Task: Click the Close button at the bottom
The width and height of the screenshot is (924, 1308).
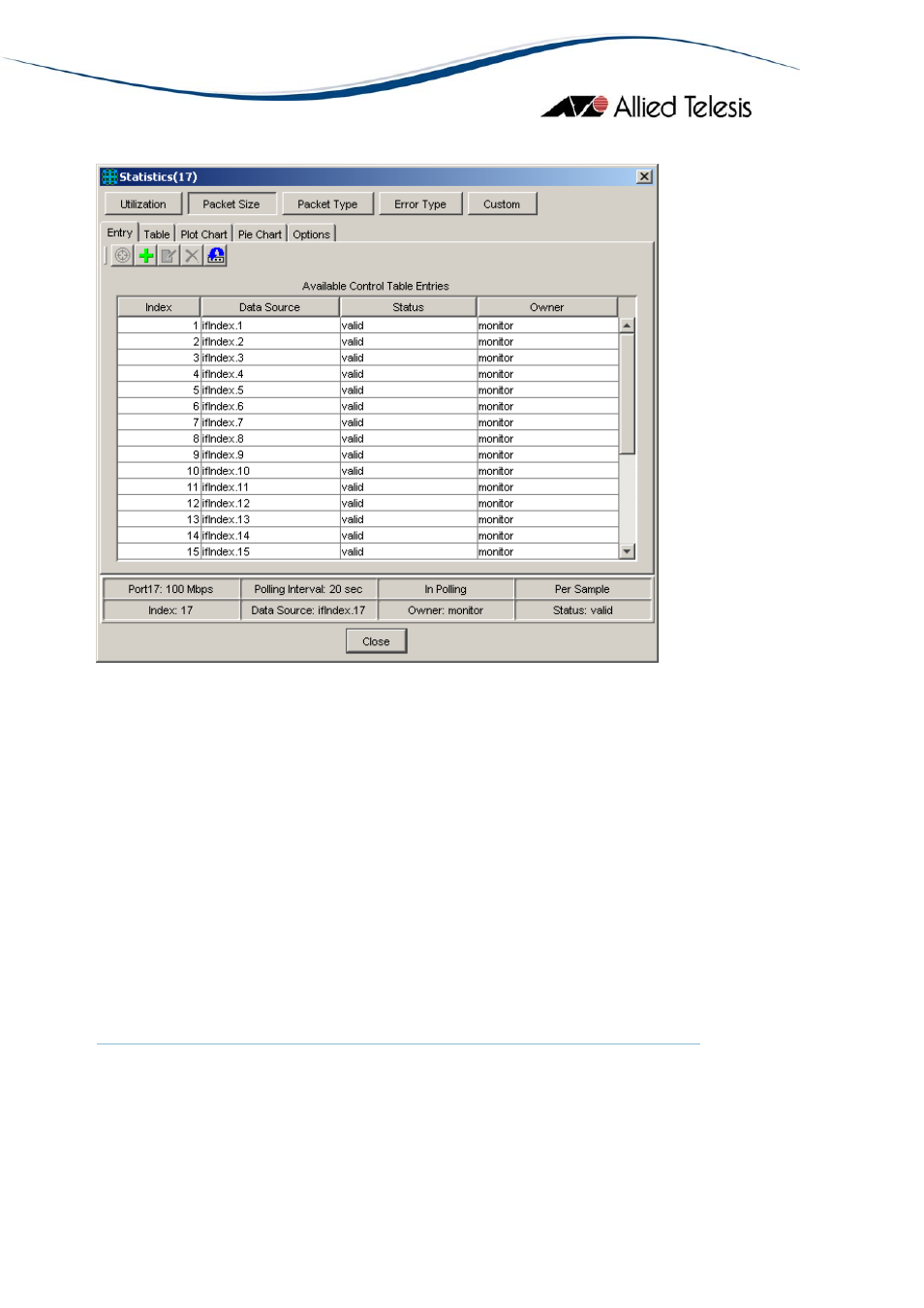Action: tap(376, 641)
